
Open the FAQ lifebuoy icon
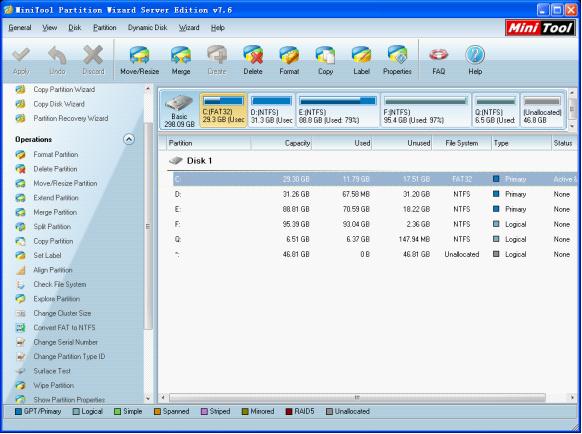point(438,61)
